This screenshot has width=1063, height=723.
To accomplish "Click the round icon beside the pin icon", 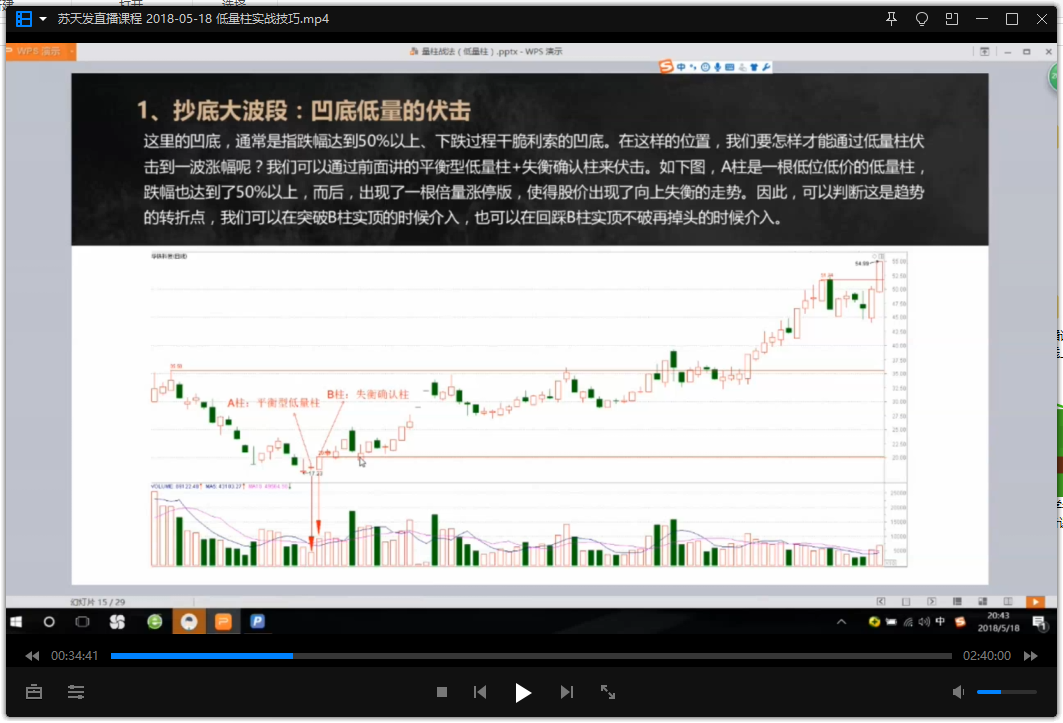I will coord(922,19).
